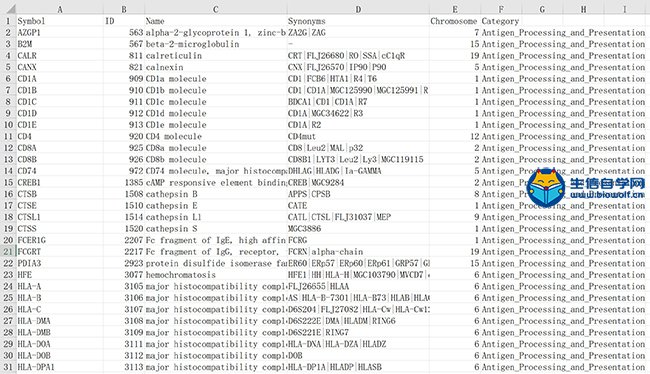Image resolution: width=650 pixels, height=374 pixels.
Task: Select column D header
Action: click(x=358, y=9)
